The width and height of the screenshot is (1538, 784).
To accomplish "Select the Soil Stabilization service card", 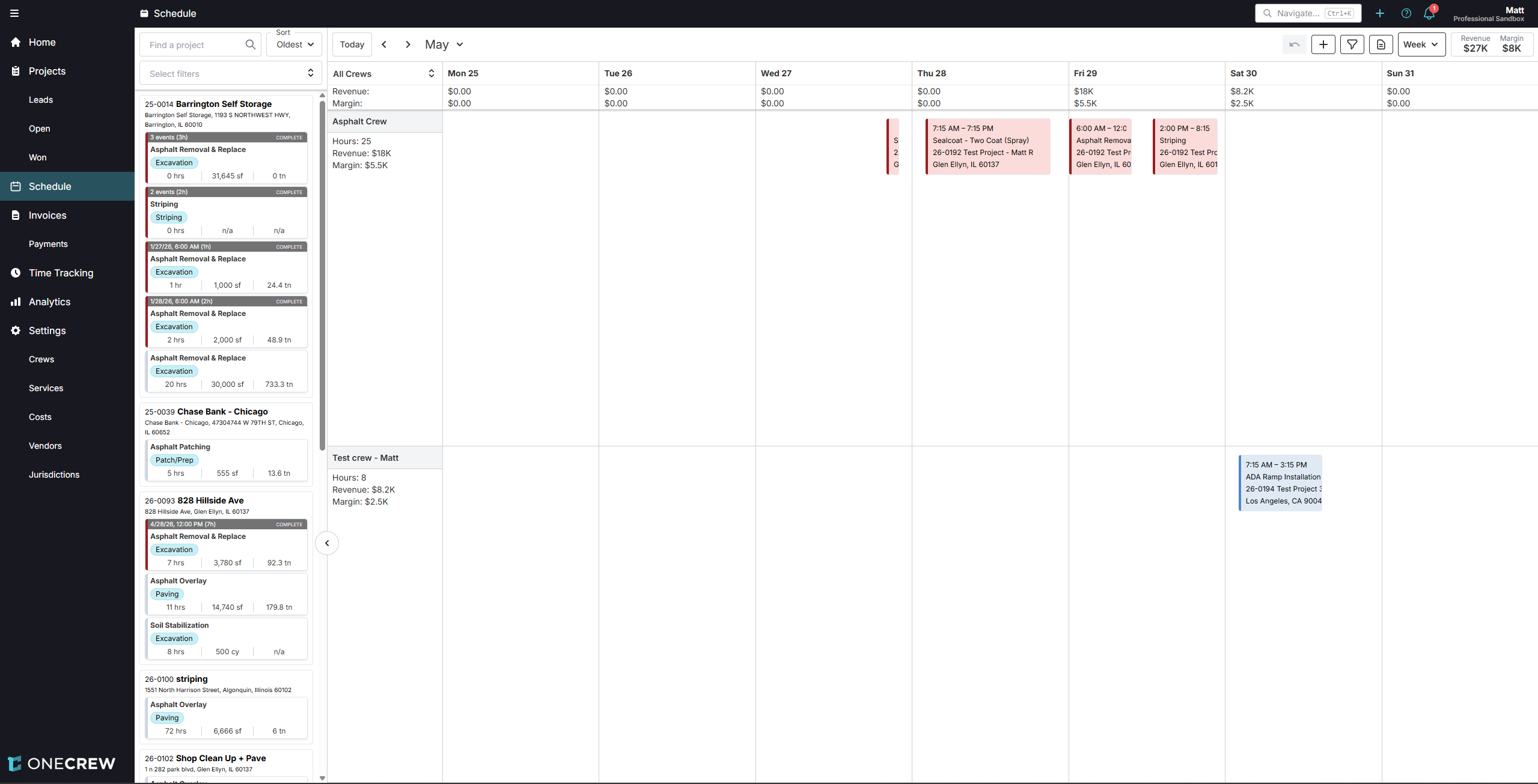I will pyautogui.click(x=226, y=639).
